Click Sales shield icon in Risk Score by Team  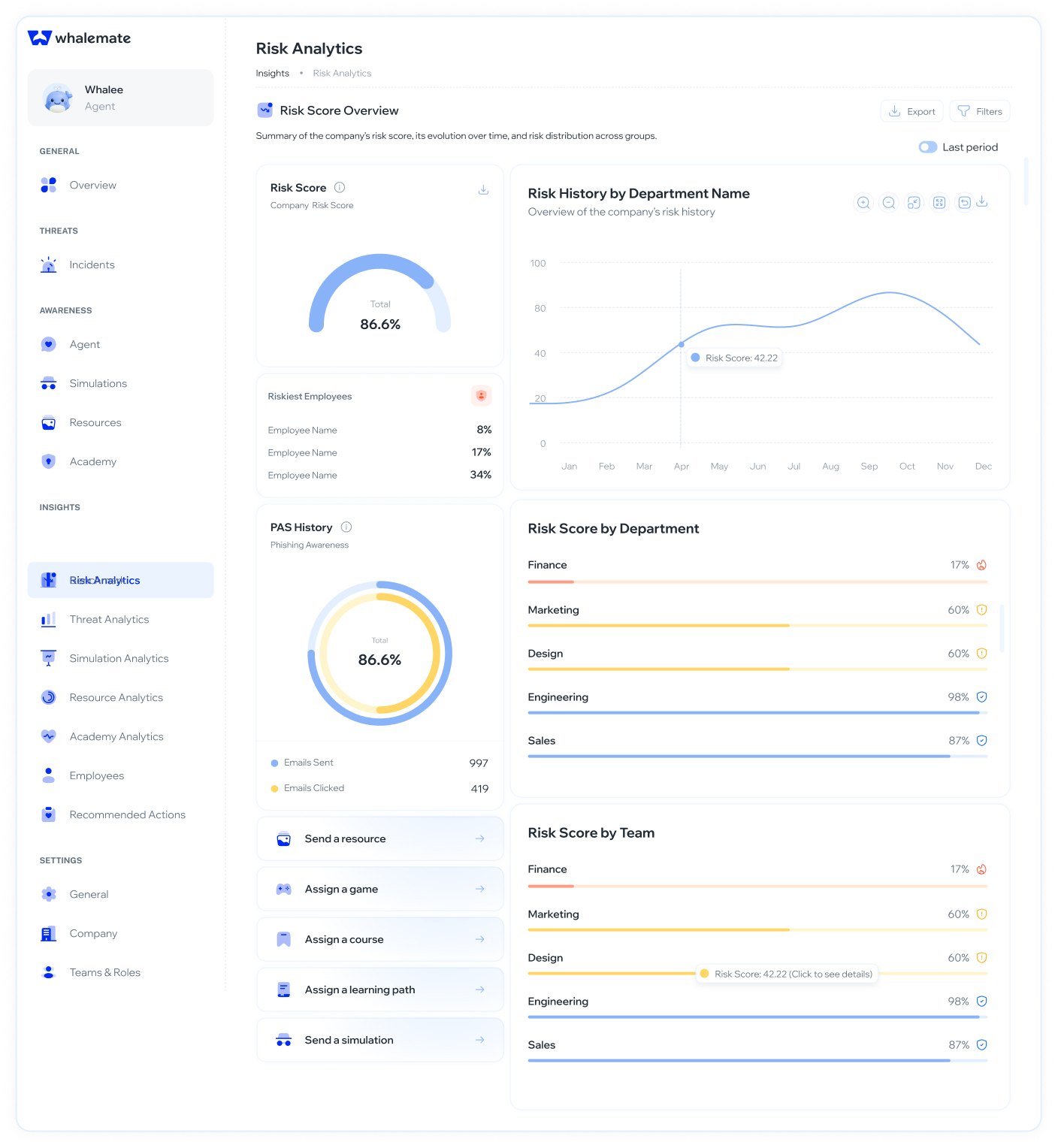981,1045
